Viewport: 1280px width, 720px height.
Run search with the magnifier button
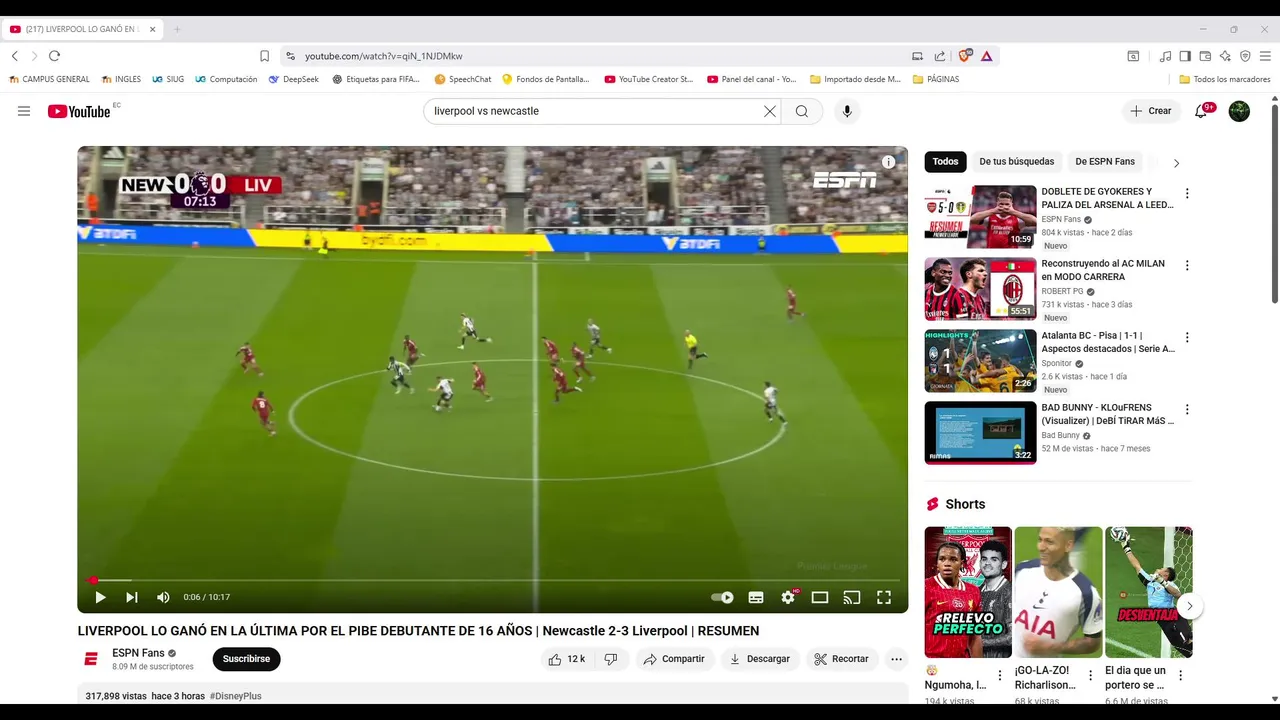(802, 111)
